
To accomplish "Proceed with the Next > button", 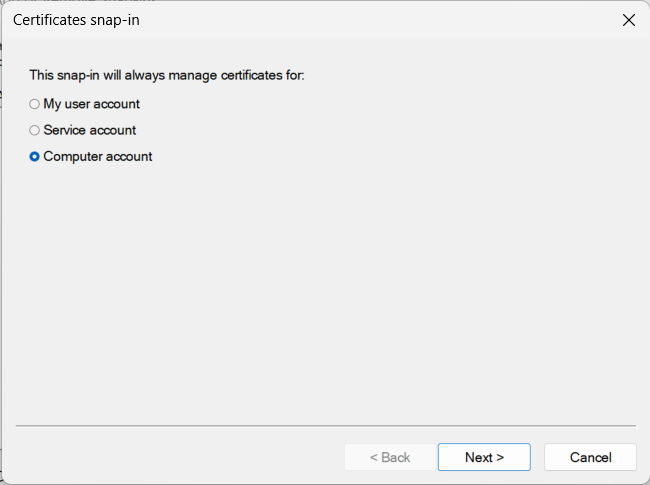I will pos(484,457).
